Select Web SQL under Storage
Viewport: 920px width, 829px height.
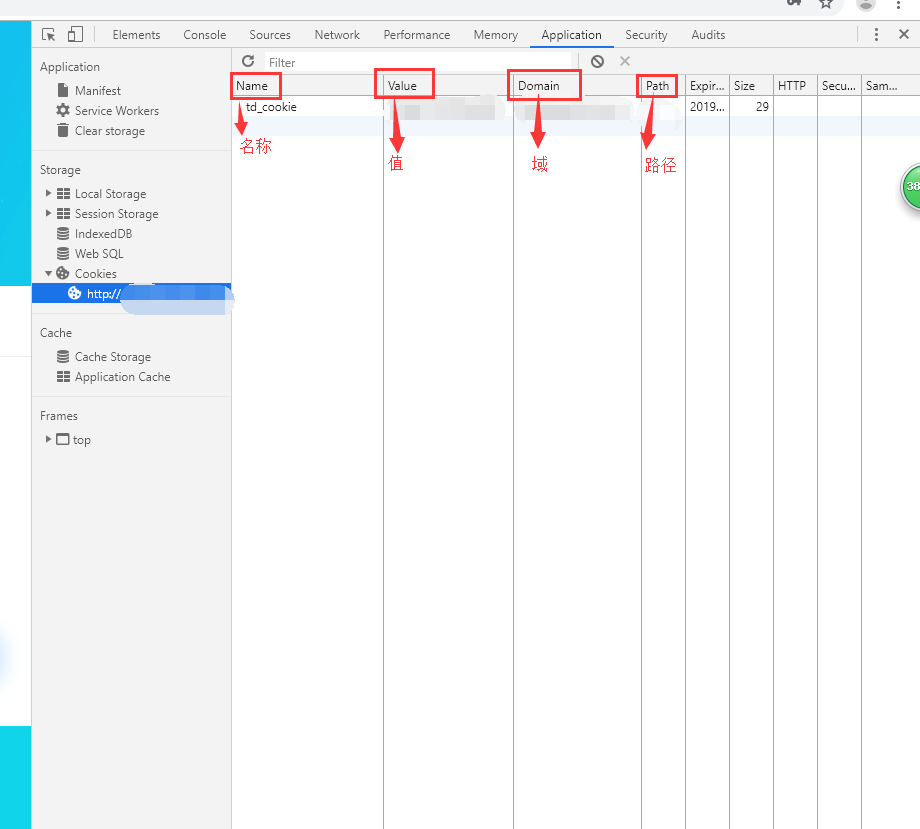(x=99, y=253)
